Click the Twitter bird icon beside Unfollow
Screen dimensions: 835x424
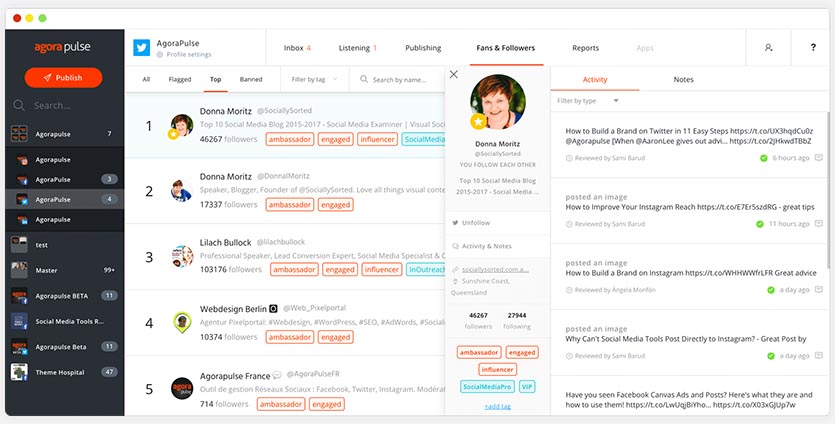tap(455, 223)
